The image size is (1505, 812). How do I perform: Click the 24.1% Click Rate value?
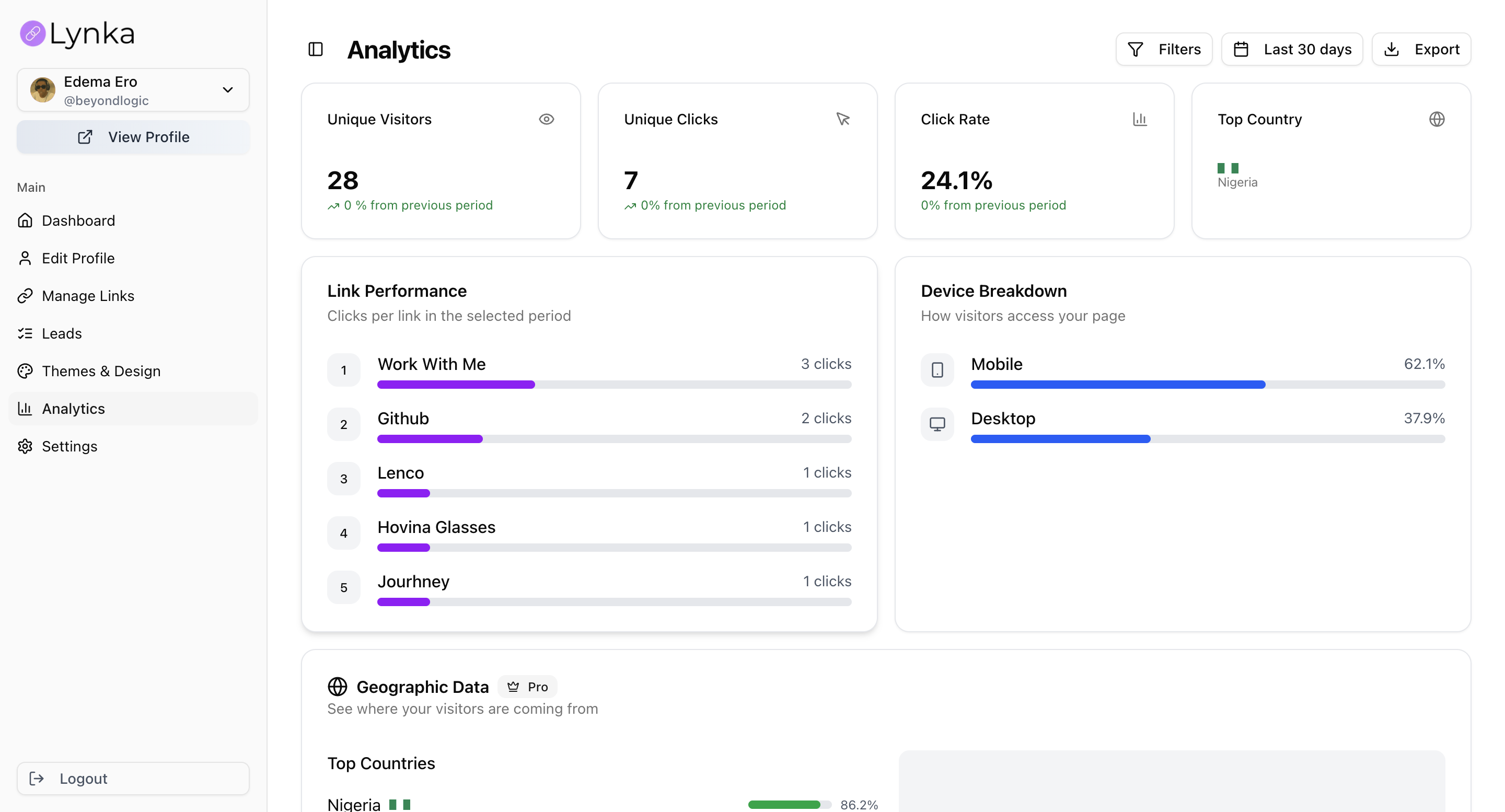[x=956, y=180]
